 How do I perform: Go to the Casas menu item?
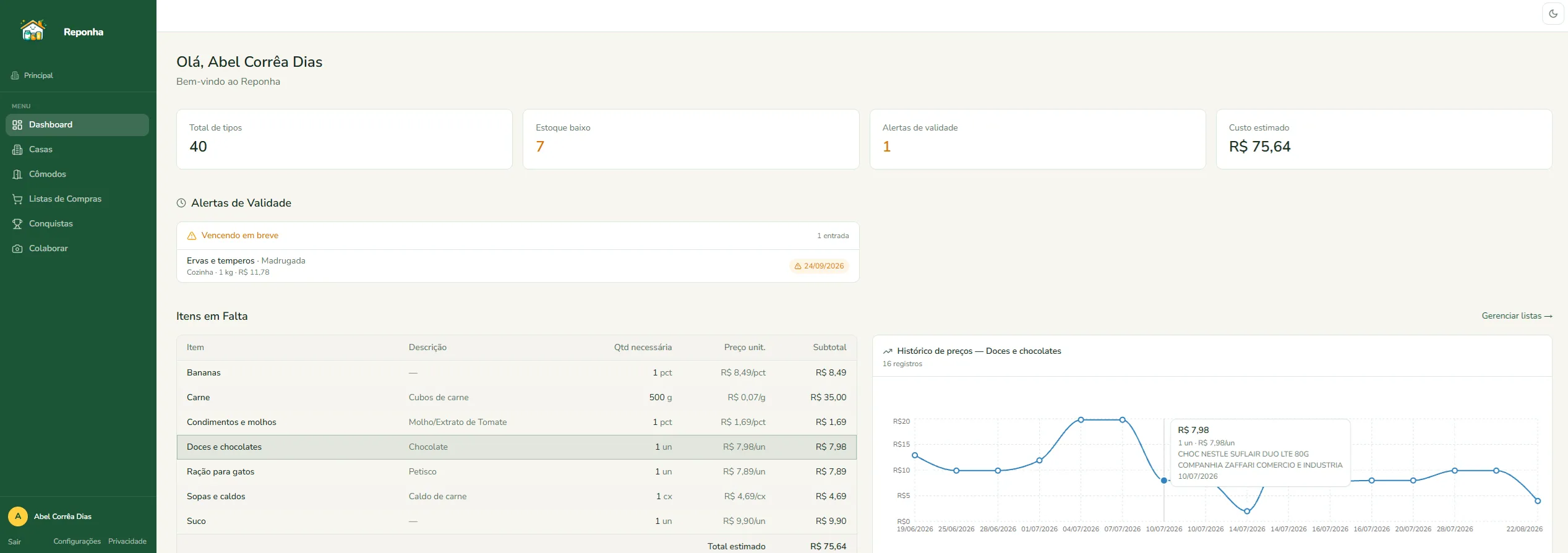coord(77,150)
